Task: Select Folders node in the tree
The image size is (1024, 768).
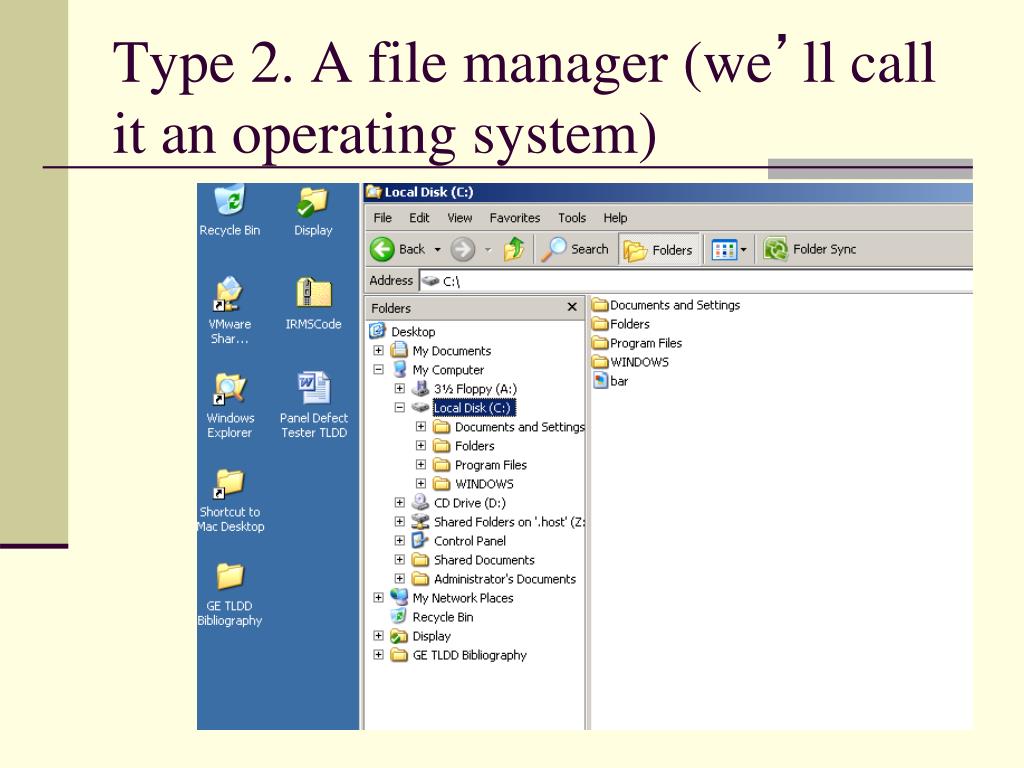Action: 474,446
